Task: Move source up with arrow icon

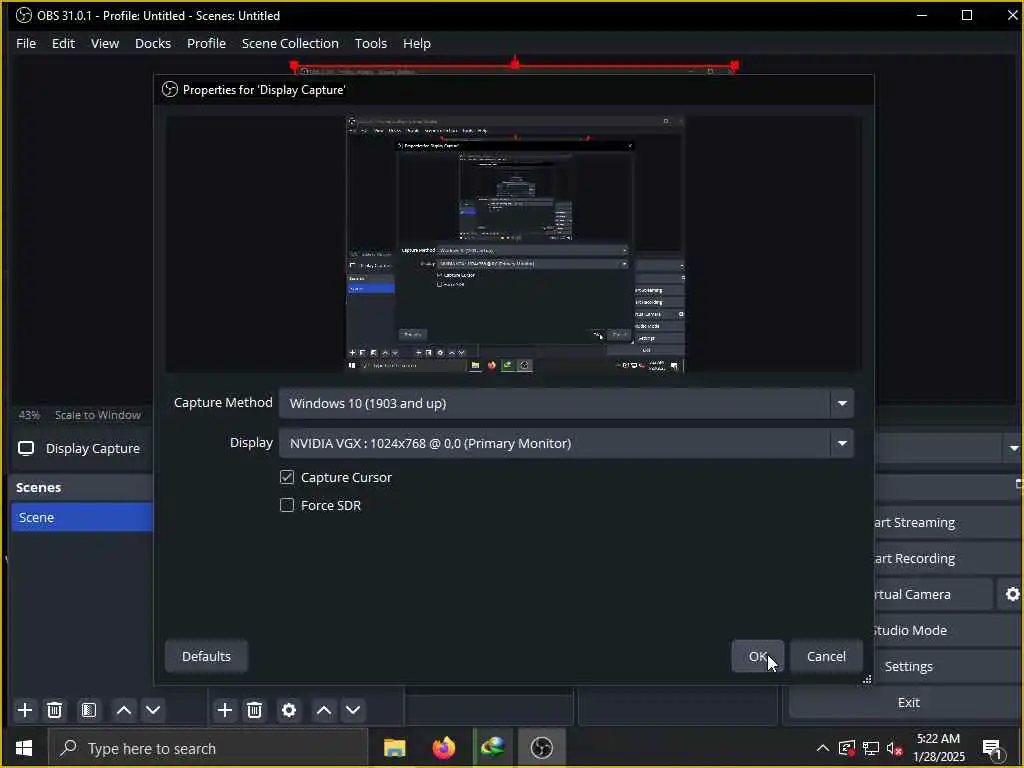Action: (x=324, y=710)
